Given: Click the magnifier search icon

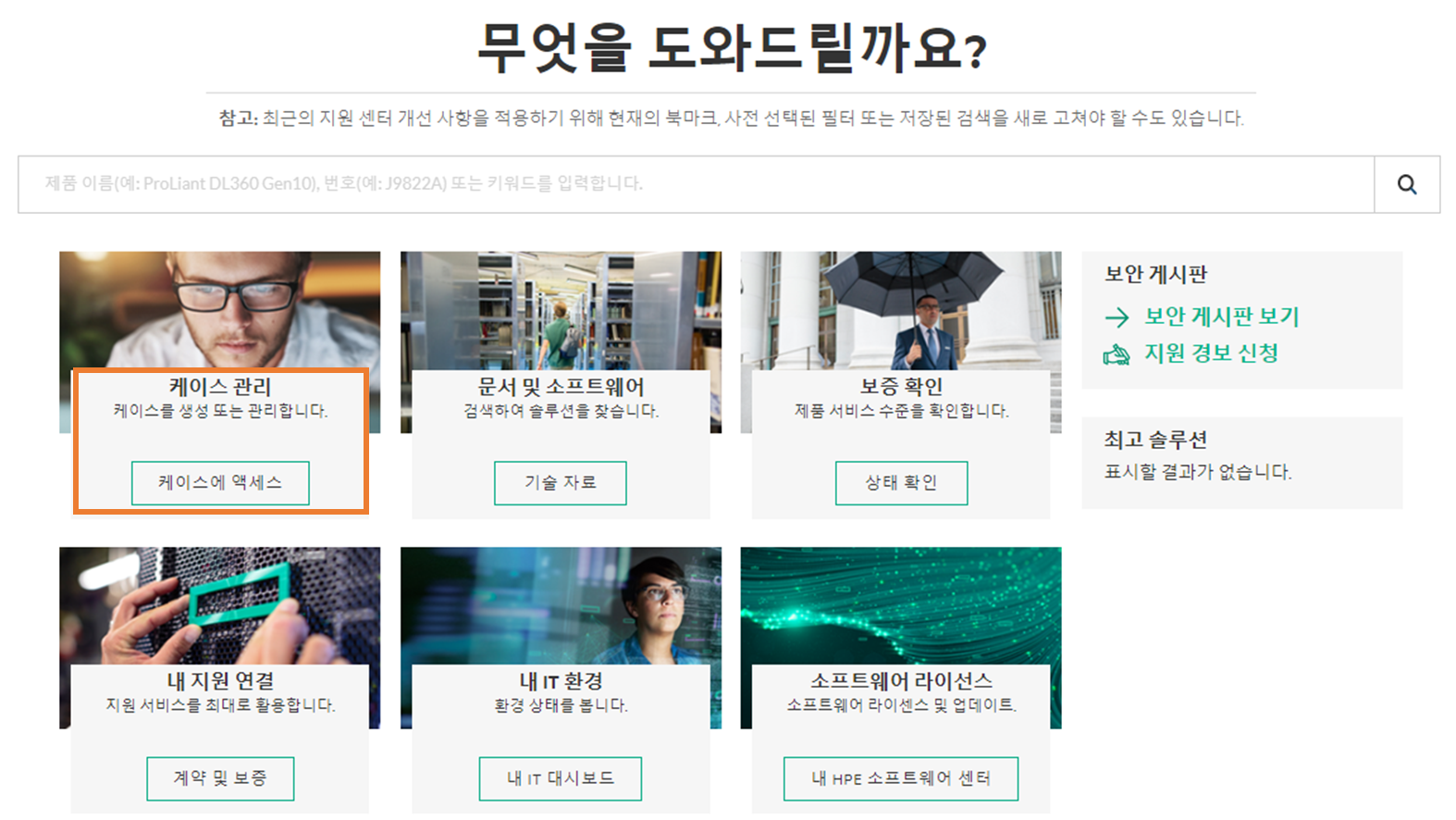Looking at the screenshot, I should coord(1406,184).
